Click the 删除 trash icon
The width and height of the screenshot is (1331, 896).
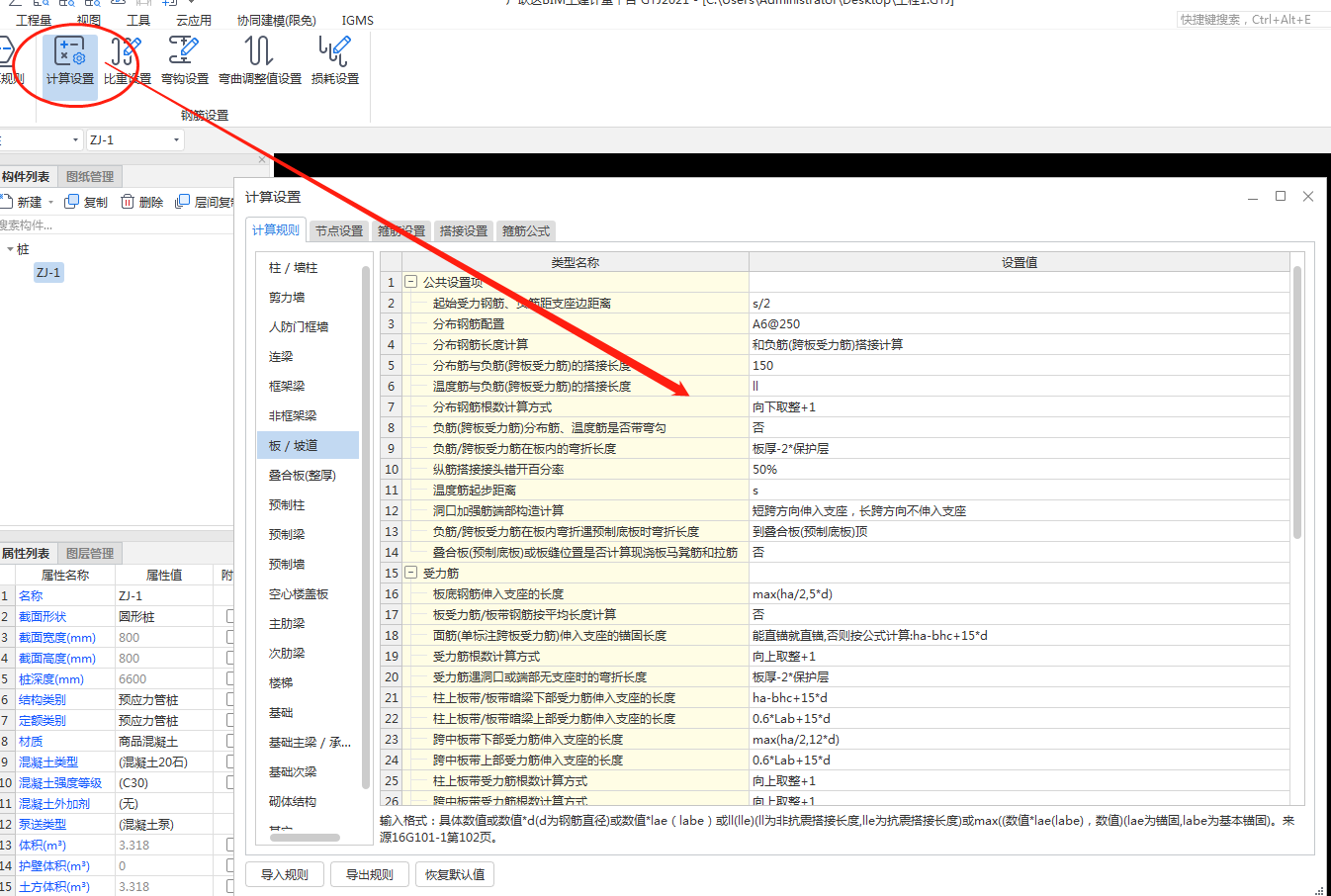[x=128, y=202]
